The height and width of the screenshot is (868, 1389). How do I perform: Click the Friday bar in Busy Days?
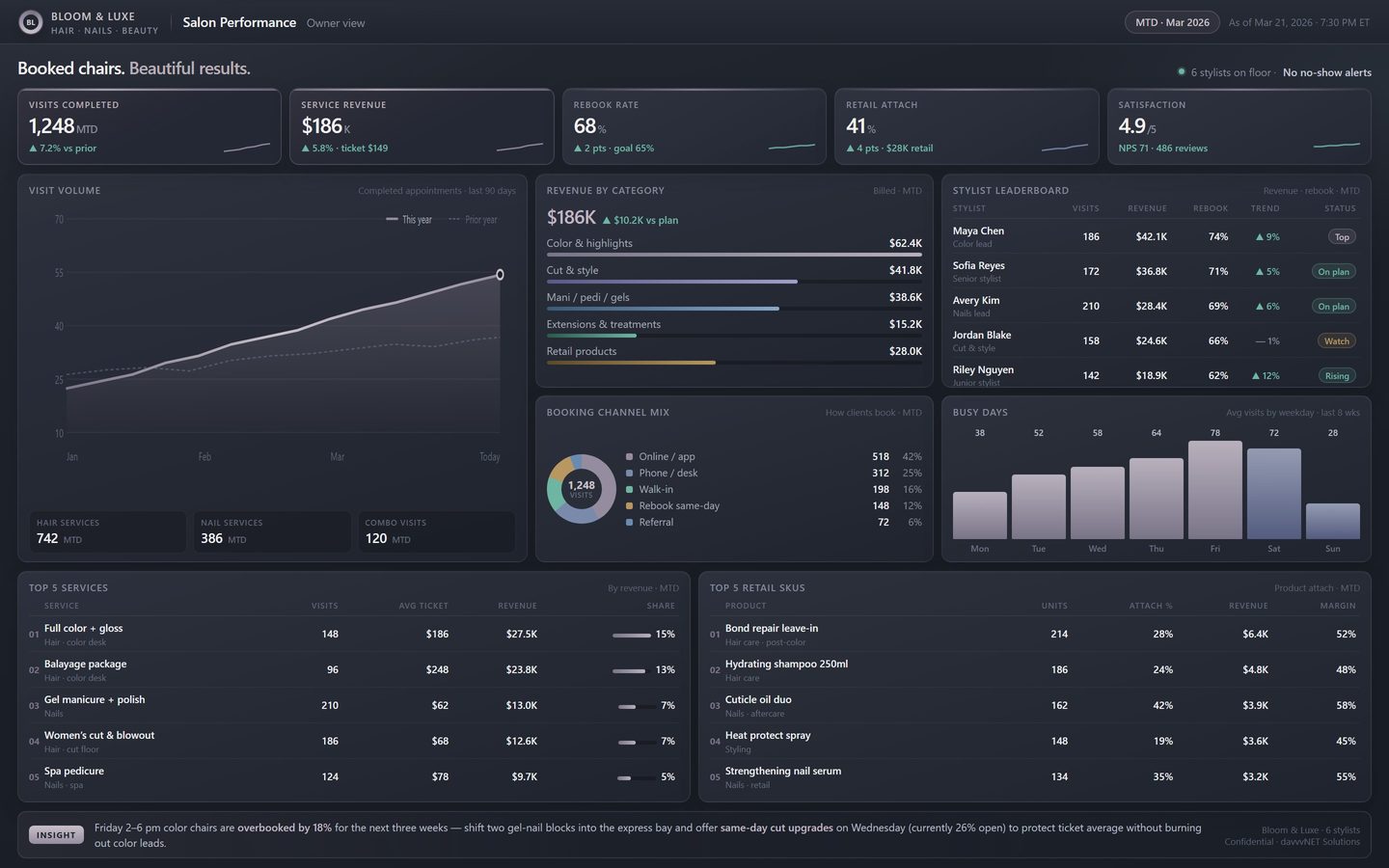coord(1215,490)
